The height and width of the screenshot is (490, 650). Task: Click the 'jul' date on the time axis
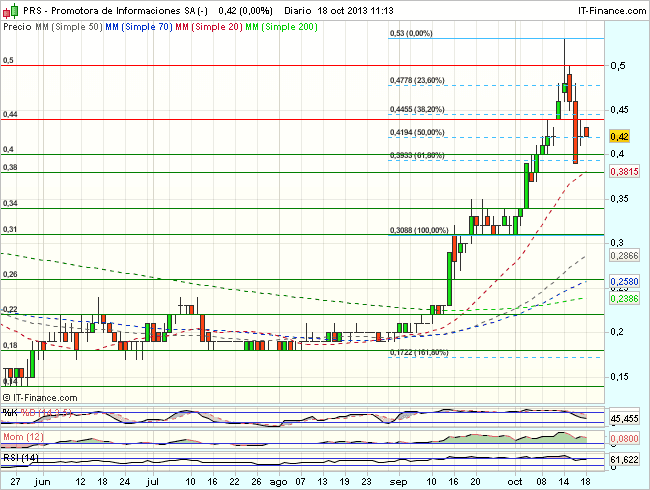point(153,481)
